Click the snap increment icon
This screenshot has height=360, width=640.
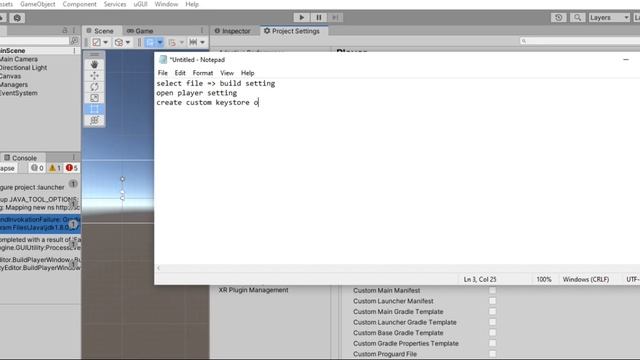[172, 42]
